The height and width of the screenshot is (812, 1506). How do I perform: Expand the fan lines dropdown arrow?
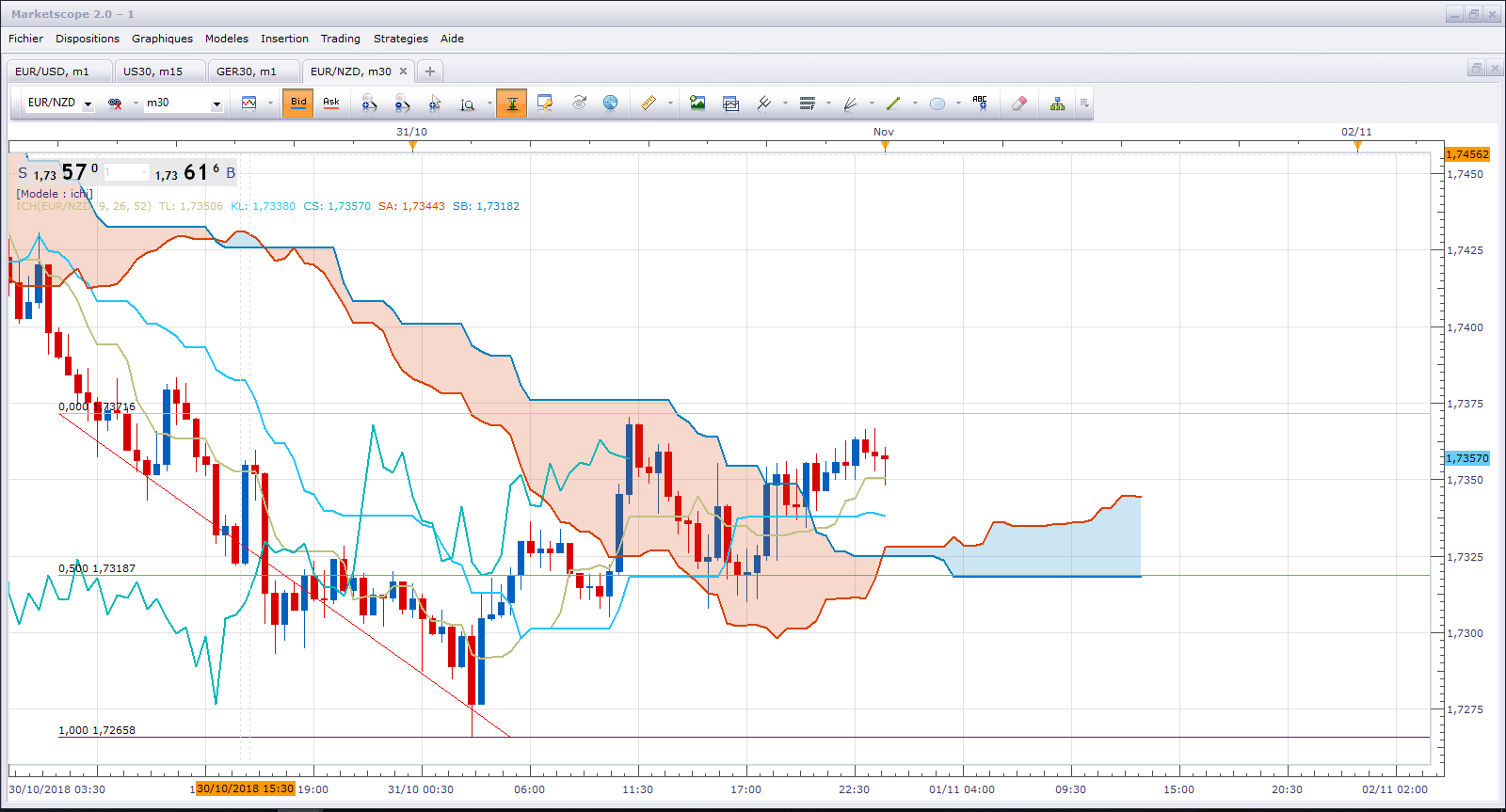click(x=872, y=103)
